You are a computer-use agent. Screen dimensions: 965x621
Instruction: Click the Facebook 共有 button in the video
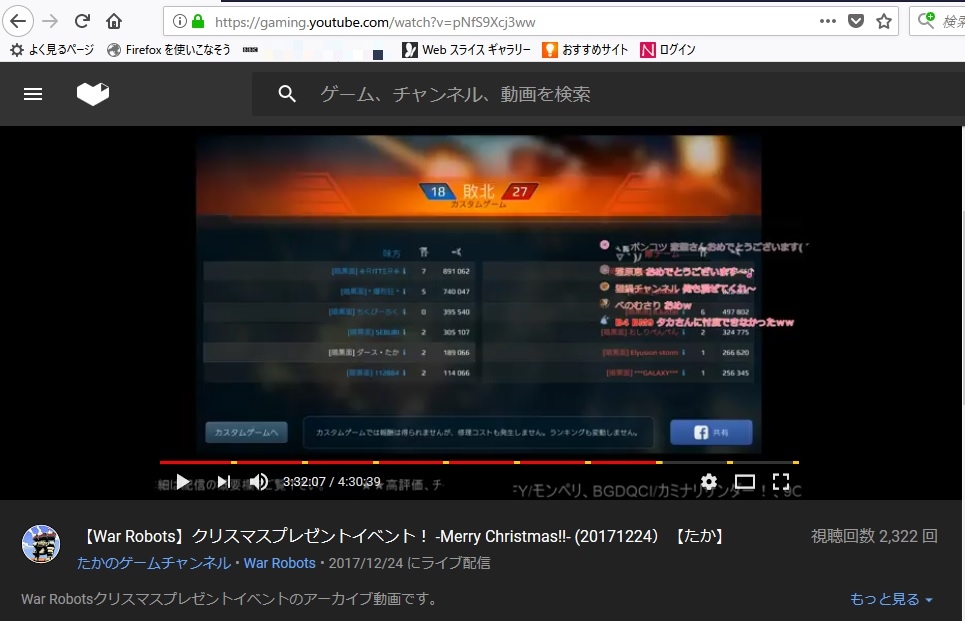pos(711,432)
